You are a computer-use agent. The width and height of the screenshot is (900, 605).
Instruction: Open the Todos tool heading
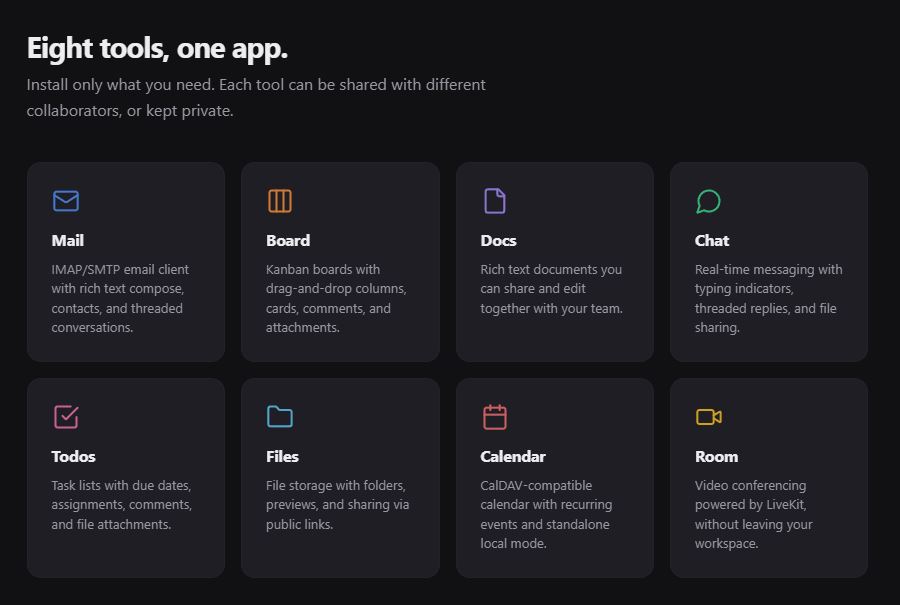tap(74, 456)
